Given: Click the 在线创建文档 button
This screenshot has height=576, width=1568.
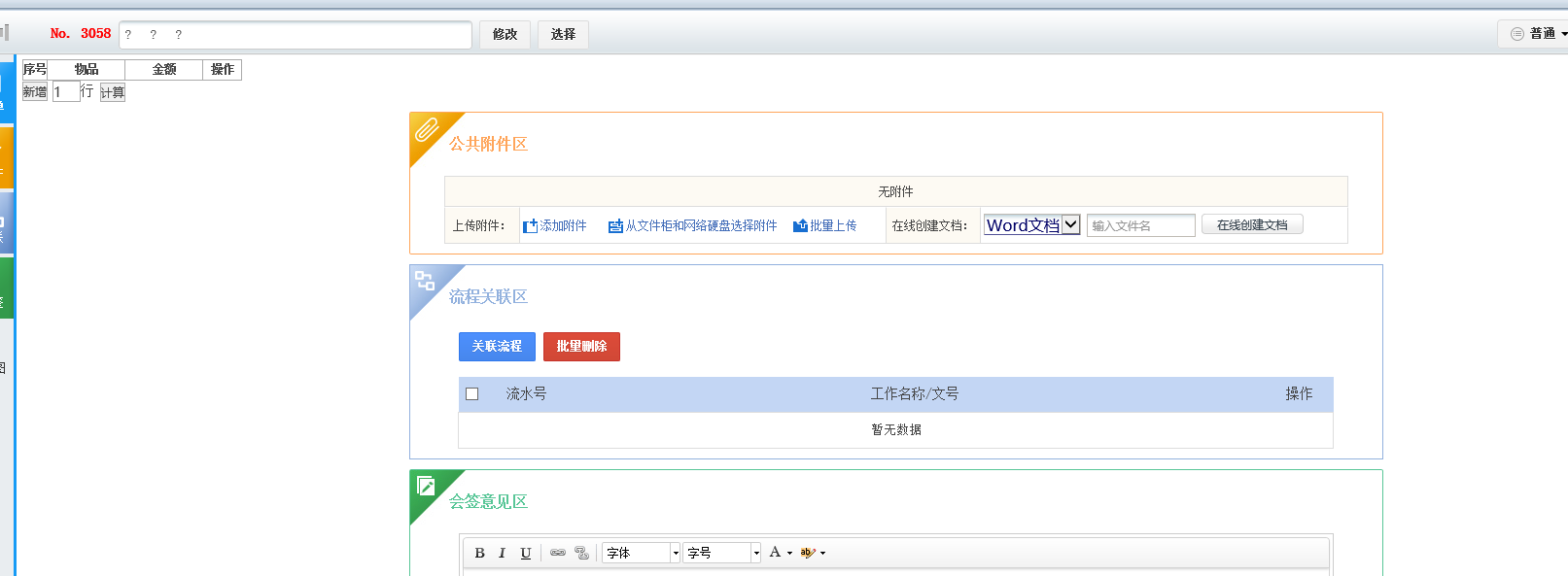Looking at the screenshot, I should click(1252, 225).
